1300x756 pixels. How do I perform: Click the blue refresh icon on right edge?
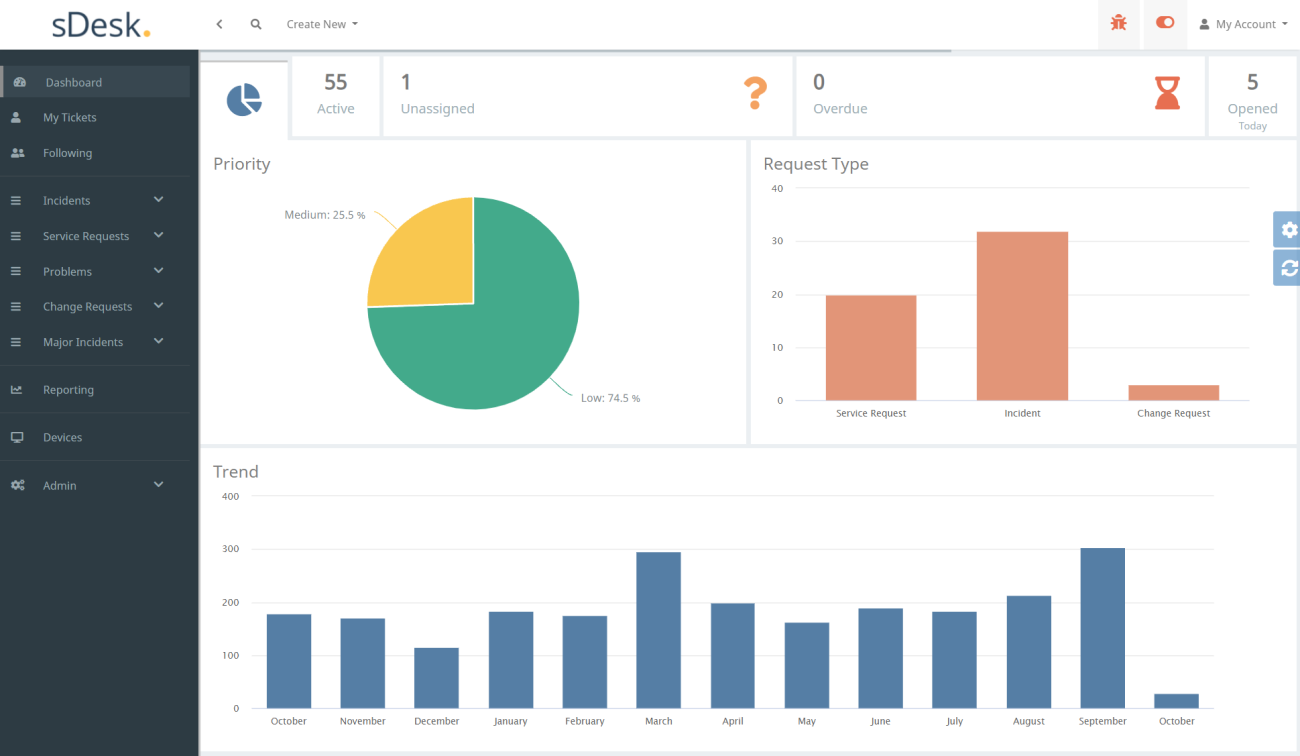click(x=1287, y=268)
